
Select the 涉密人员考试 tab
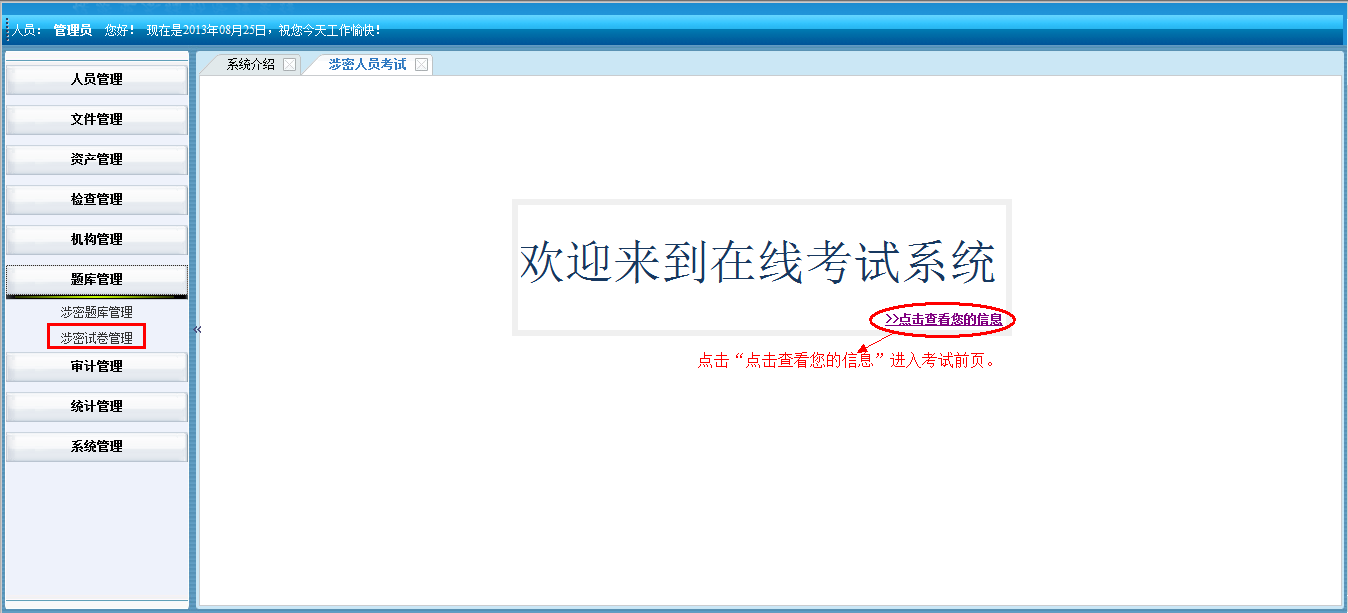367,64
